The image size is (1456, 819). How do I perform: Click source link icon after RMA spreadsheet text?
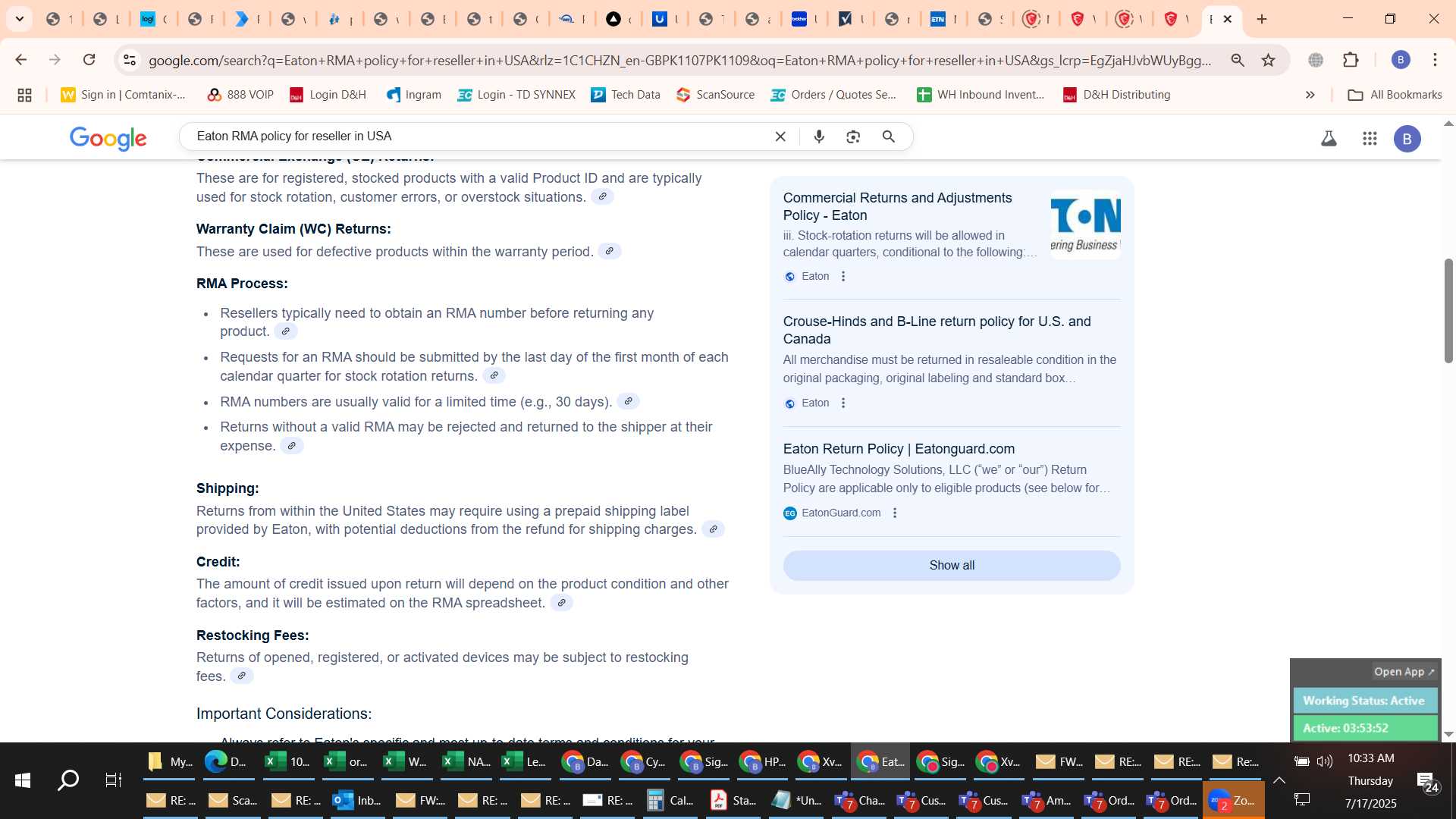pos(561,603)
